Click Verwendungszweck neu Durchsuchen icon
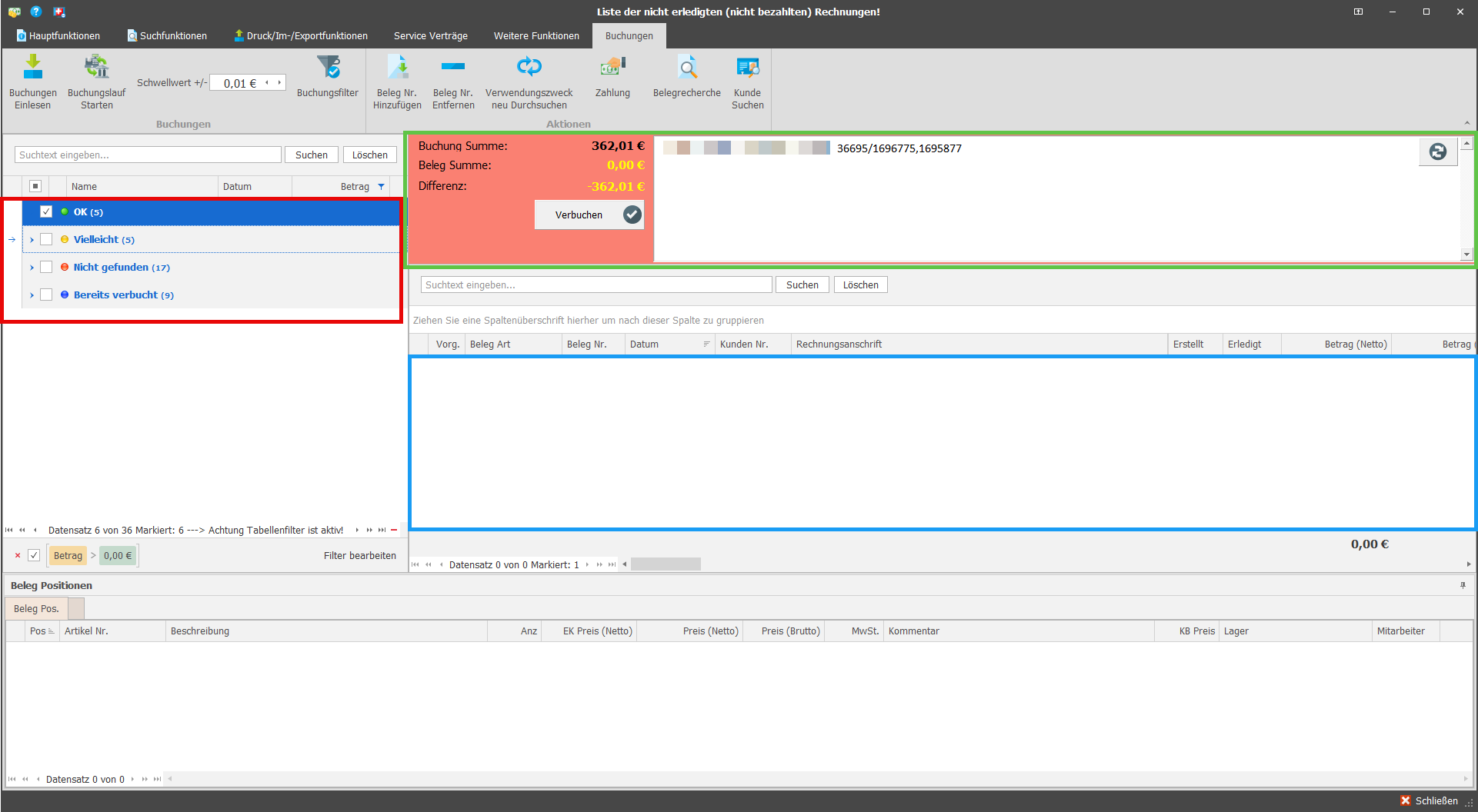This screenshot has width=1478, height=812. 529,67
